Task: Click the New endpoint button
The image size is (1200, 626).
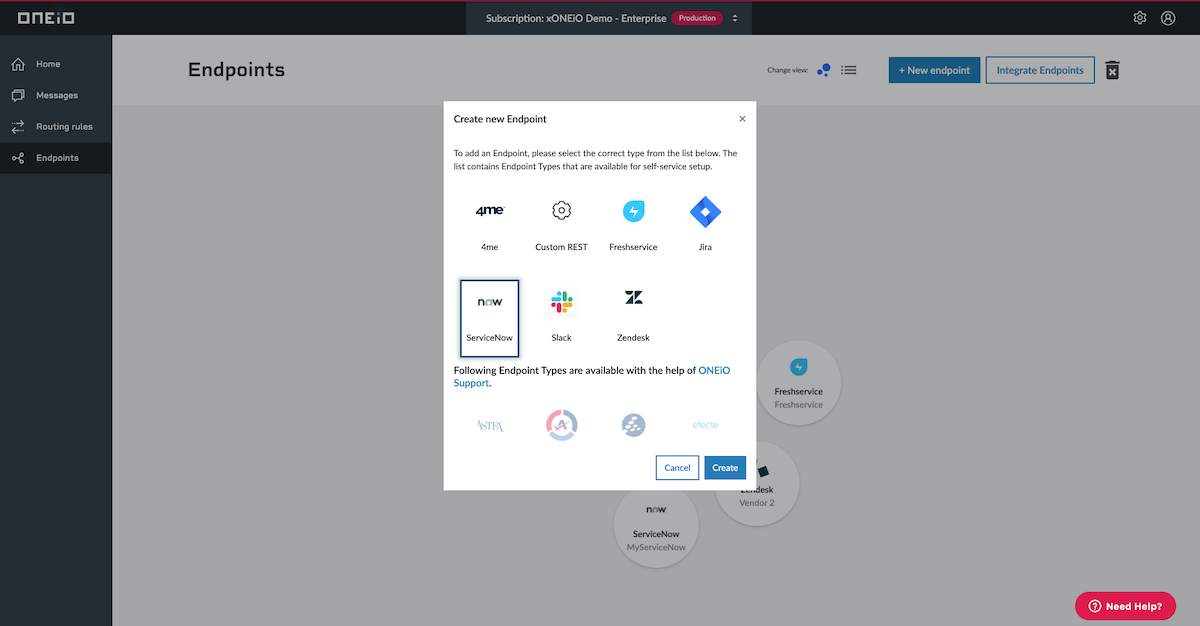Action: pyautogui.click(x=934, y=70)
